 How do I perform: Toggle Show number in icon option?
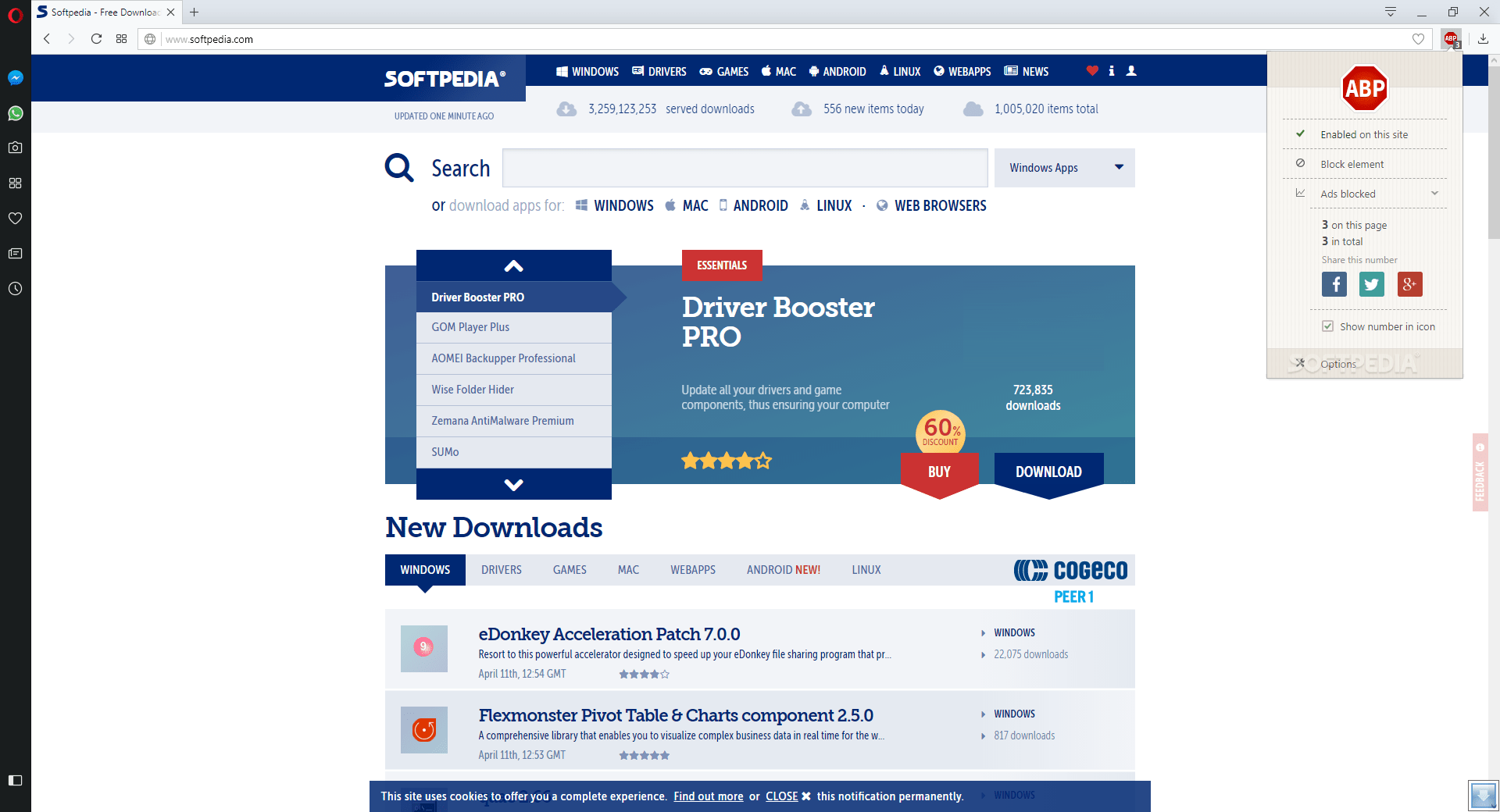click(1327, 326)
